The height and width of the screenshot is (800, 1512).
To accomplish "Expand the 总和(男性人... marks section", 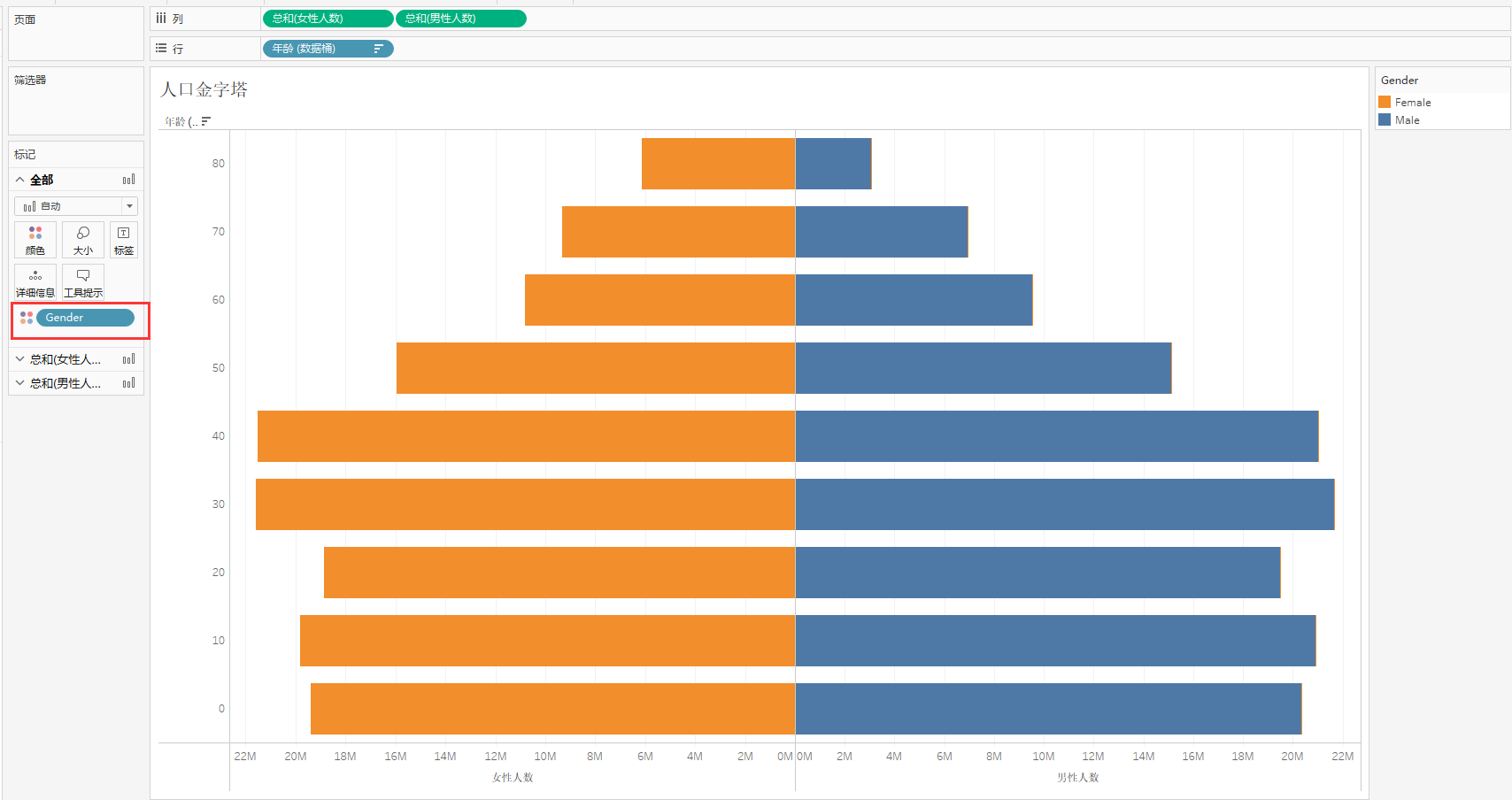I will pos(20,383).
